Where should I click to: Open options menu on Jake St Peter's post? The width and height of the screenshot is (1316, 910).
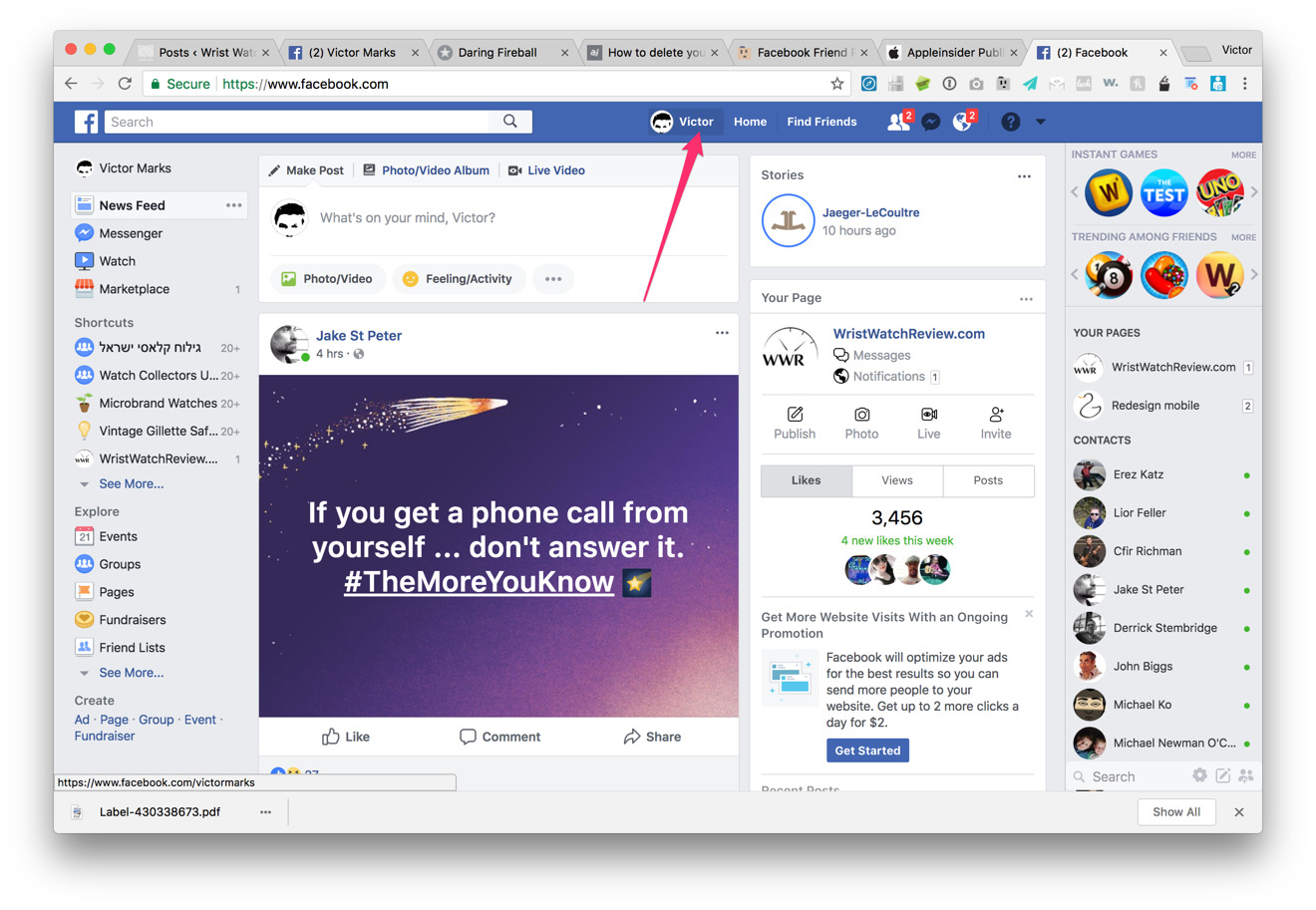click(x=722, y=333)
